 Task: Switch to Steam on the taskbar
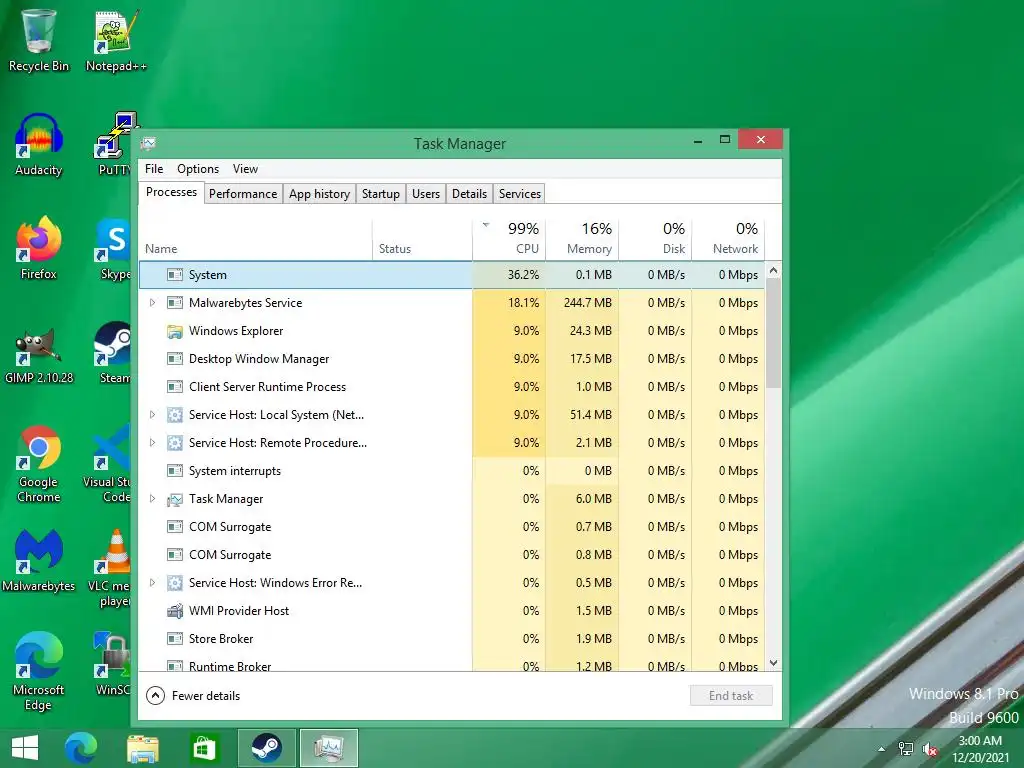[x=266, y=748]
